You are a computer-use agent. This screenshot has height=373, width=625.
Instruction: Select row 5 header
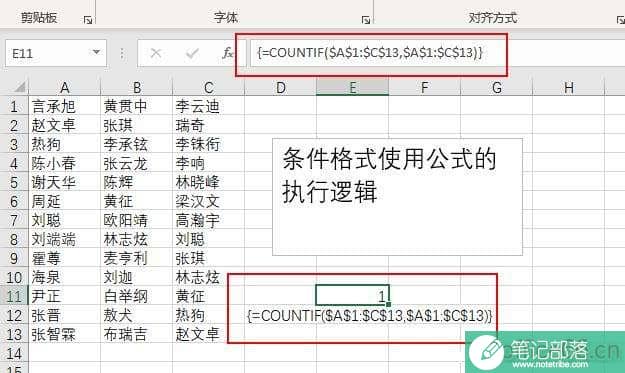14,182
